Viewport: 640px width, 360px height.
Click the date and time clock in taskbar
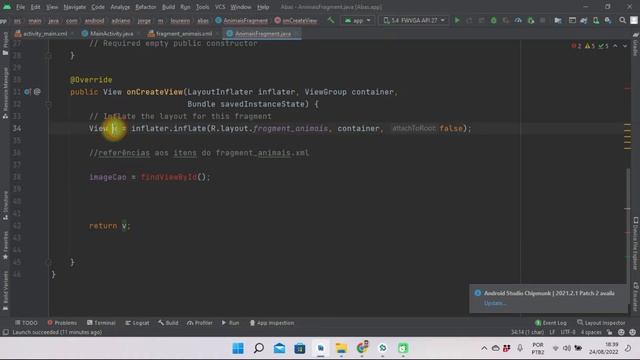603,348
